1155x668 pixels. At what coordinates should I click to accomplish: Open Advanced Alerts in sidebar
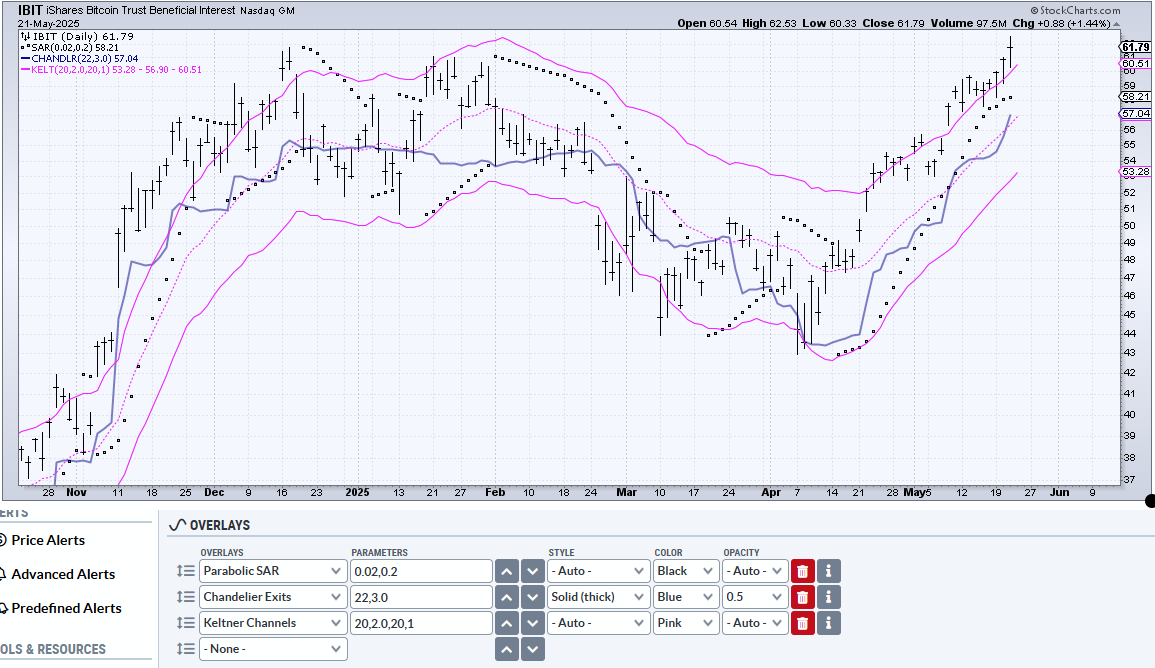tap(63, 574)
